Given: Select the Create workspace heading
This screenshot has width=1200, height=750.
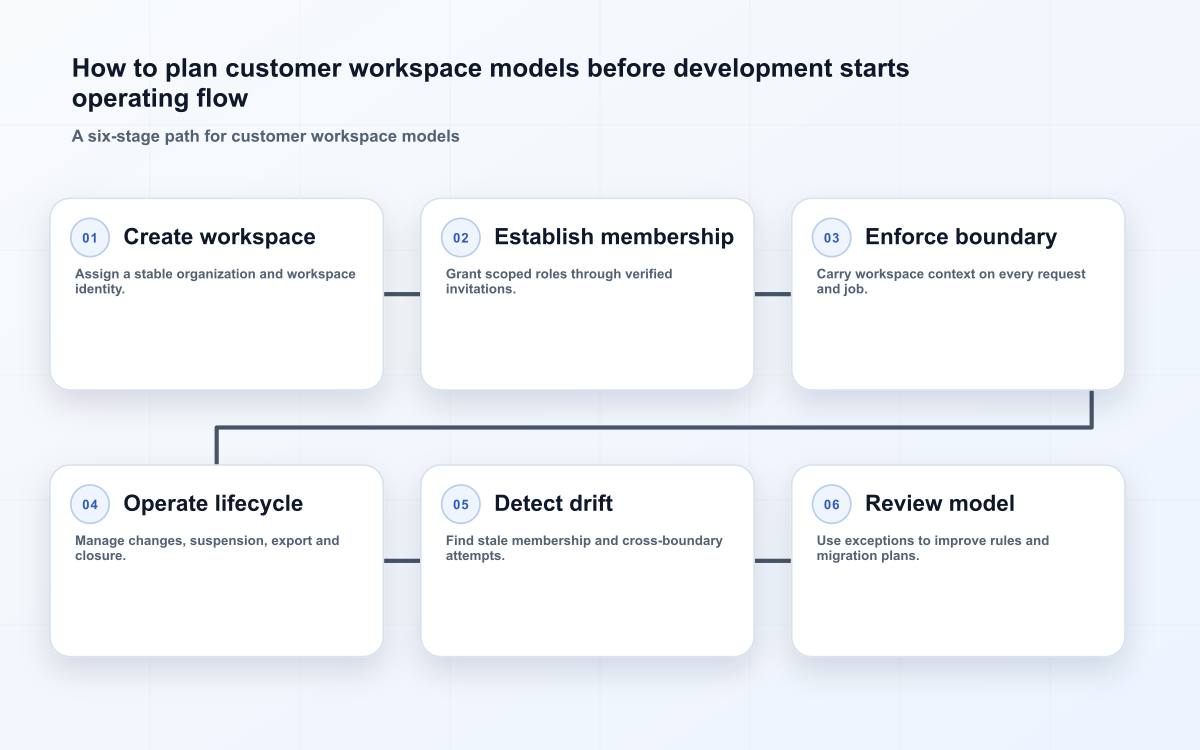Looking at the screenshot, I should point(219,237).
